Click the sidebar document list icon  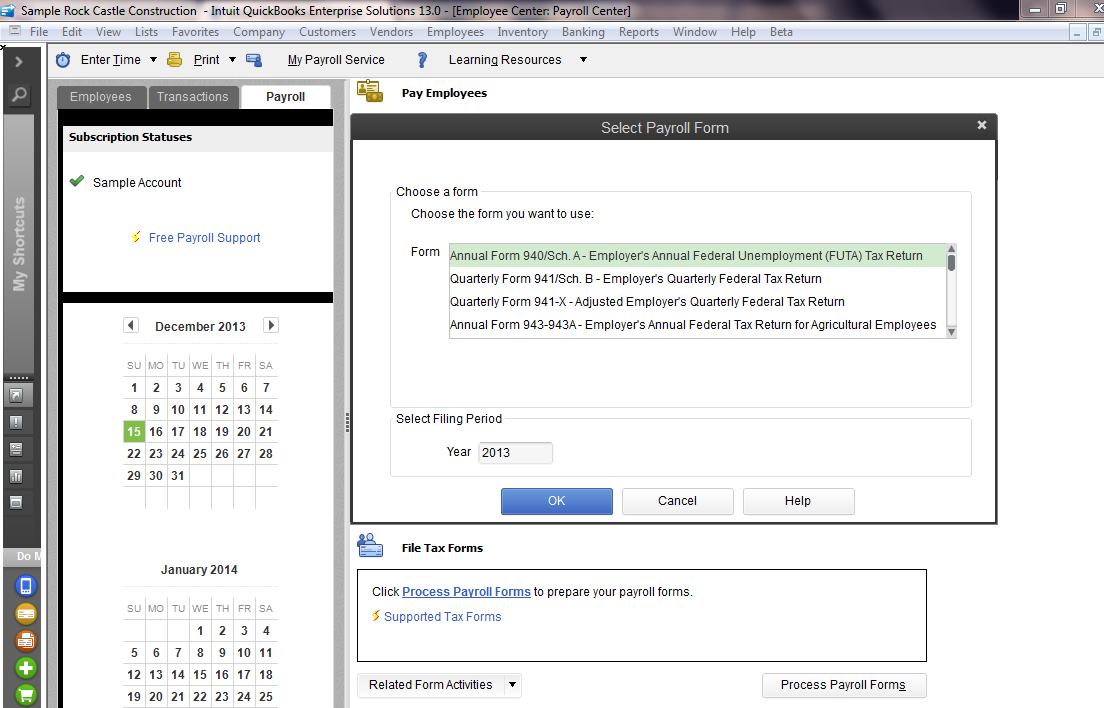(16, 449)
